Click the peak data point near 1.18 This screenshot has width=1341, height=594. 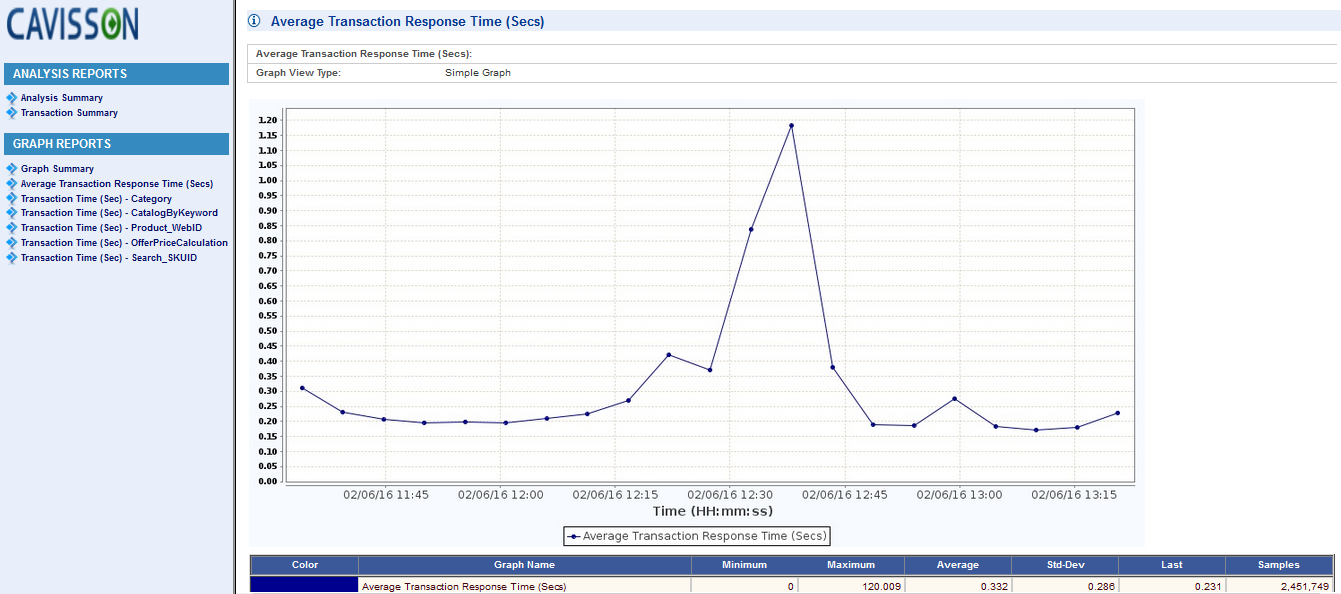tap(791, 126)
